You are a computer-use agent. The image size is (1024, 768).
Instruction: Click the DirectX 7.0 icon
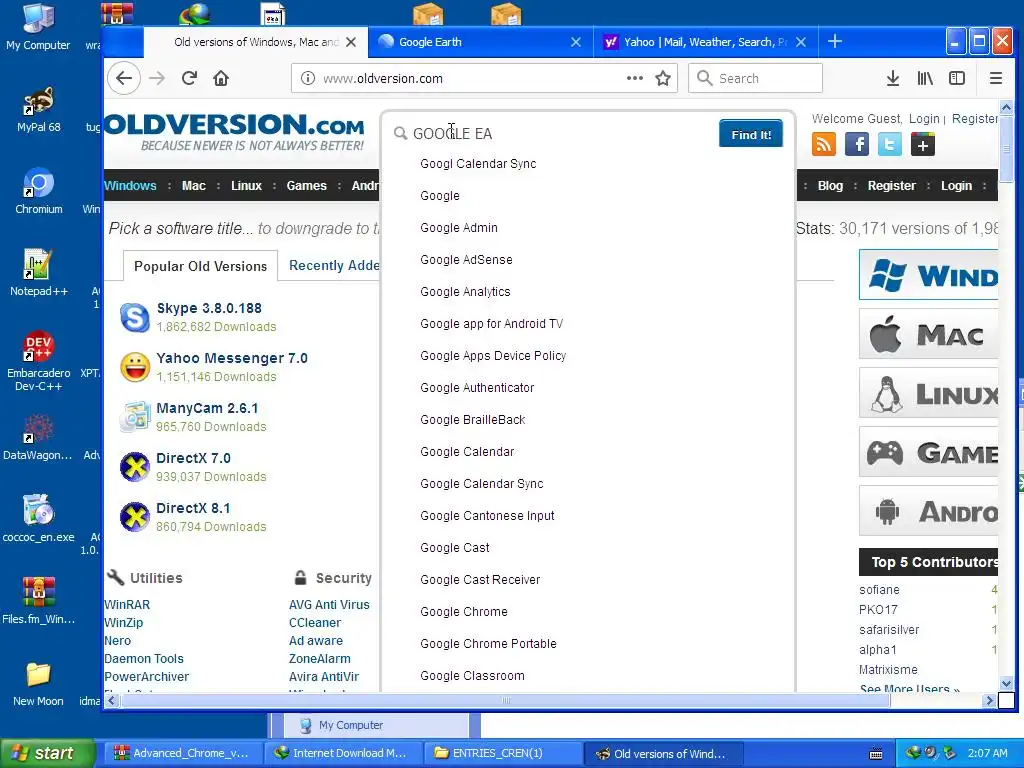coord(135,468)
